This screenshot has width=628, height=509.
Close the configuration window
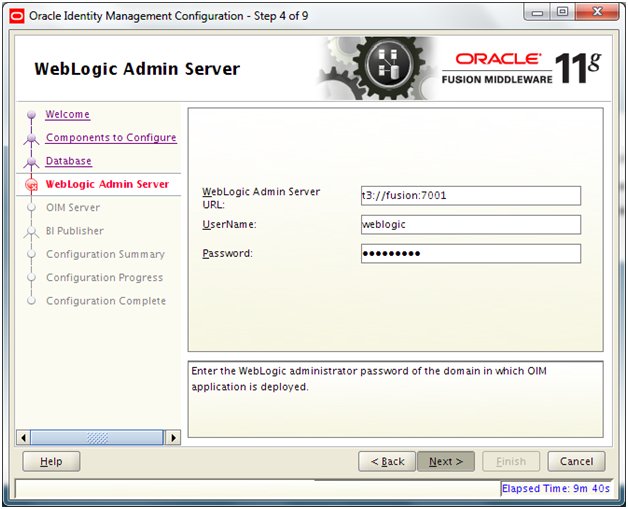pos(597,12)
